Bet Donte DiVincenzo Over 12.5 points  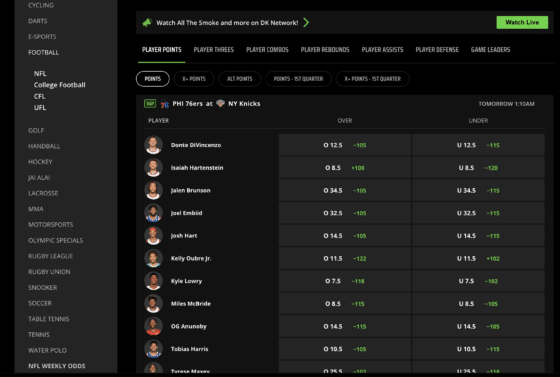(345, 145)
